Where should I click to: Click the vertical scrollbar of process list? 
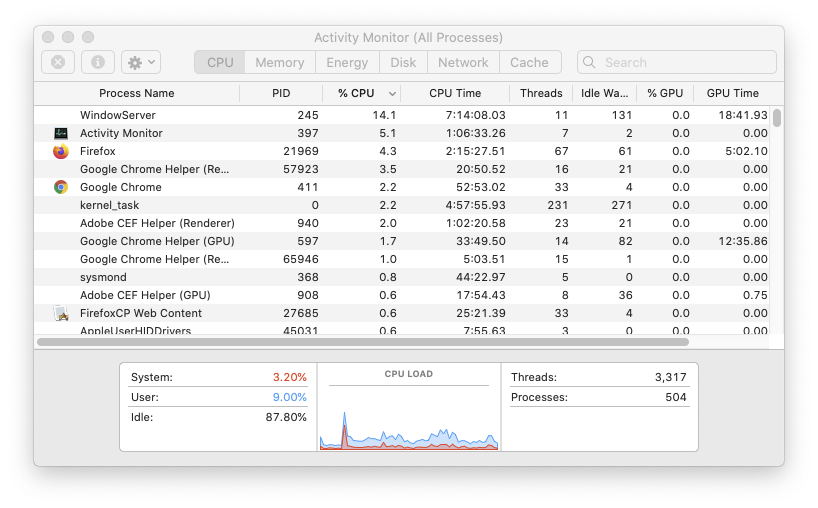point(777,118)
